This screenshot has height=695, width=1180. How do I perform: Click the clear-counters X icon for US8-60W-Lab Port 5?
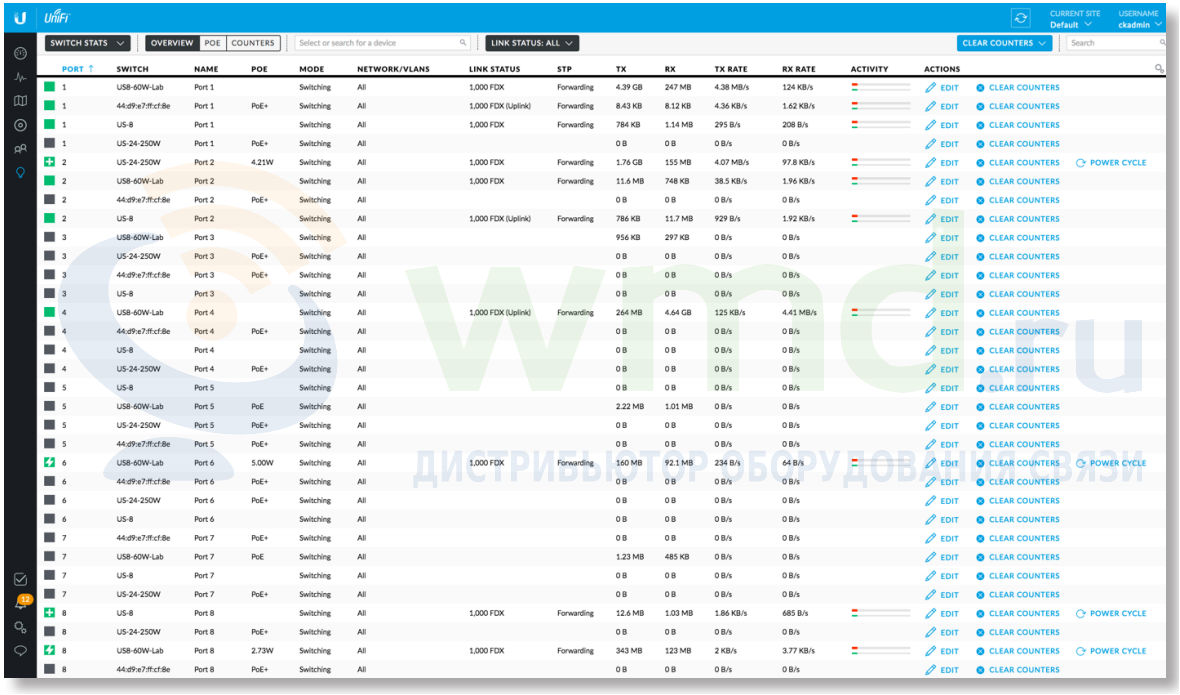click(x=980, y=407)
